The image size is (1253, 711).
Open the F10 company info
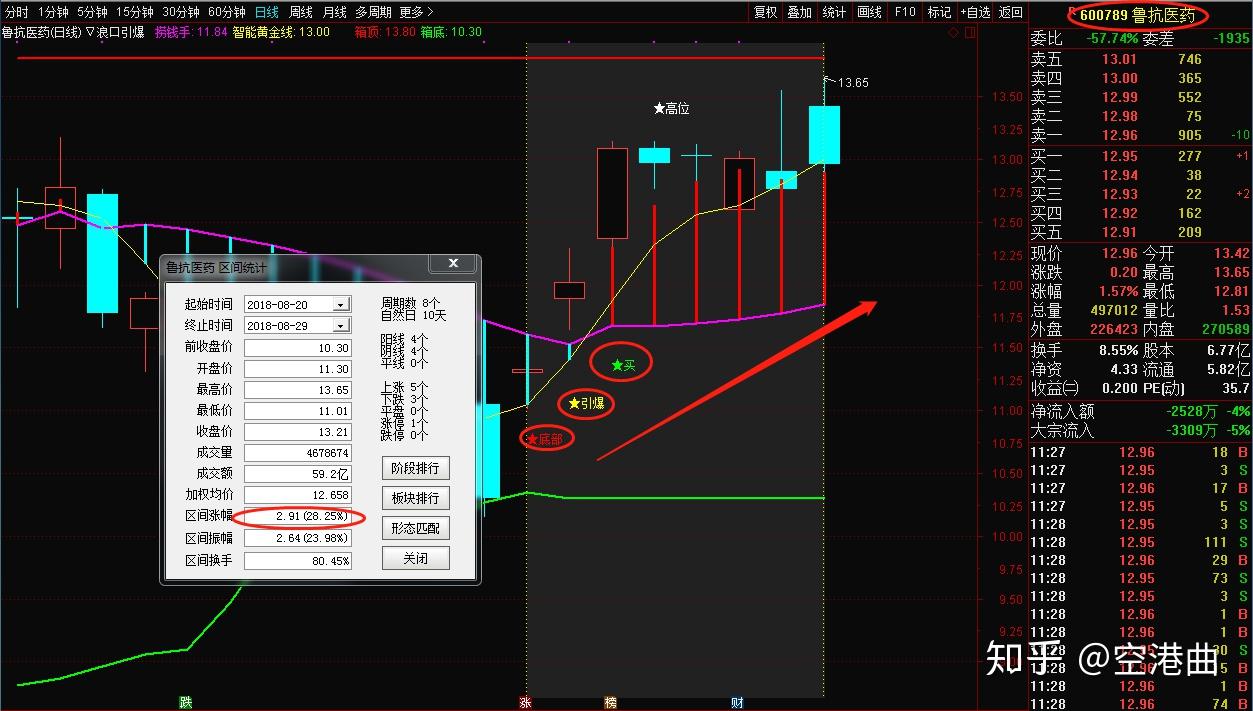[905, 12]
